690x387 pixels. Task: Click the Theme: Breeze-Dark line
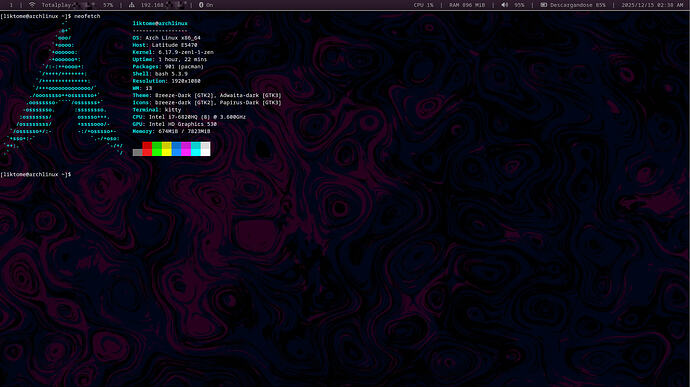pos(207,96)
